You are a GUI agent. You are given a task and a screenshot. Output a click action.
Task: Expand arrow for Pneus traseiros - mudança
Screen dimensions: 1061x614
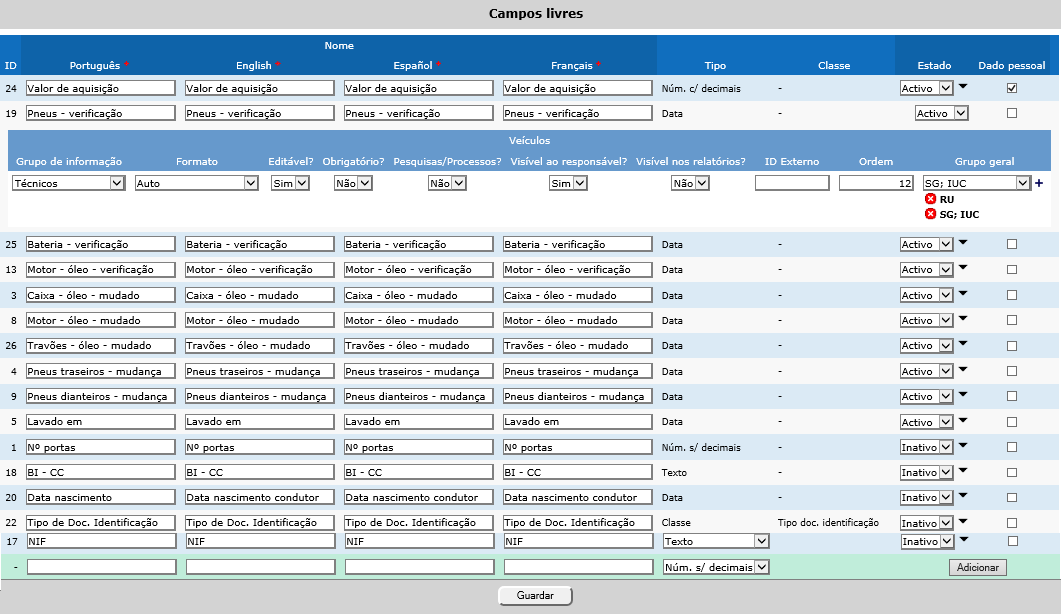click(964, 369)
